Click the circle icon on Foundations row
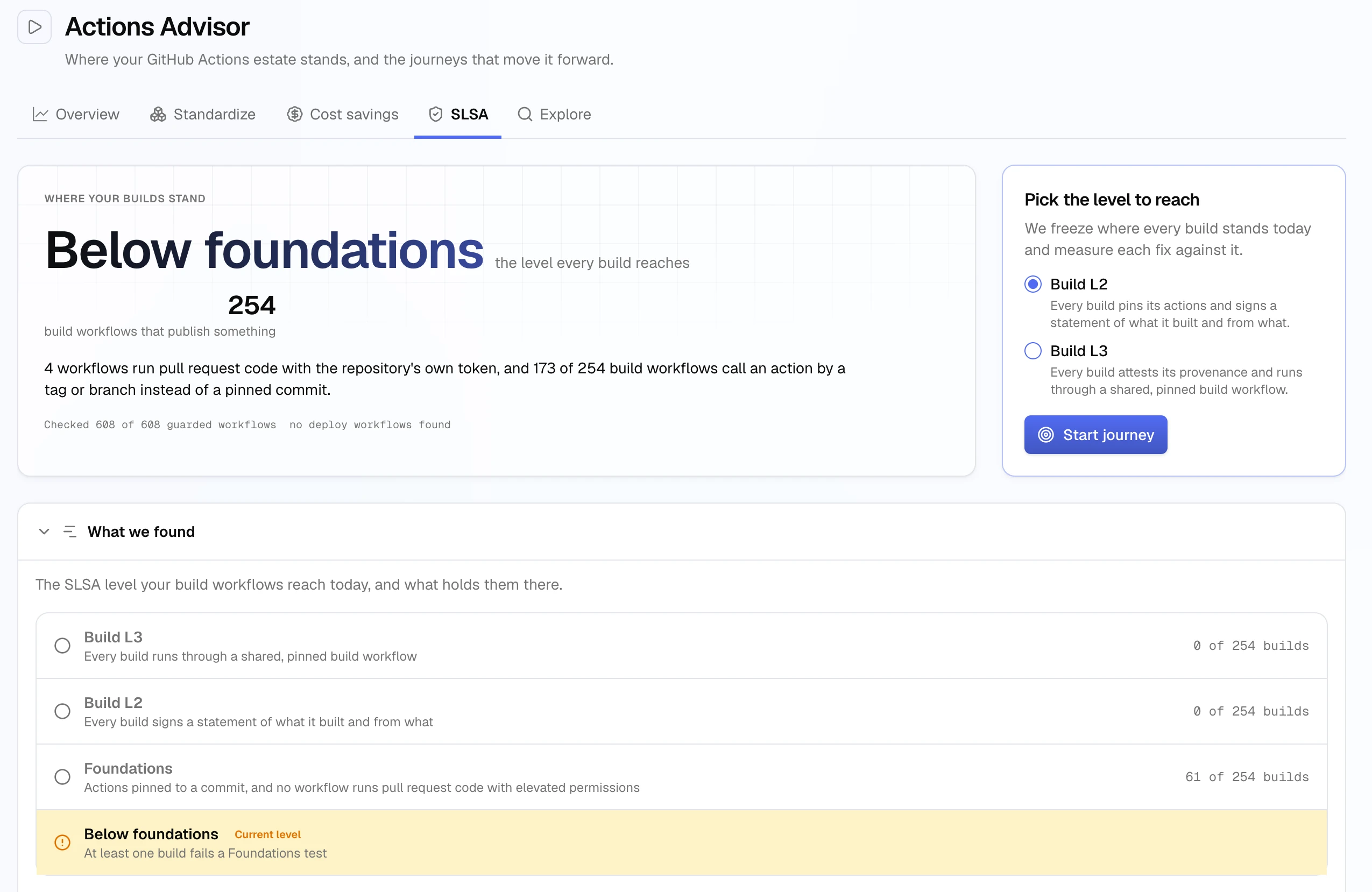Viewport: 1372px width, 892px height. click(62, 777)
